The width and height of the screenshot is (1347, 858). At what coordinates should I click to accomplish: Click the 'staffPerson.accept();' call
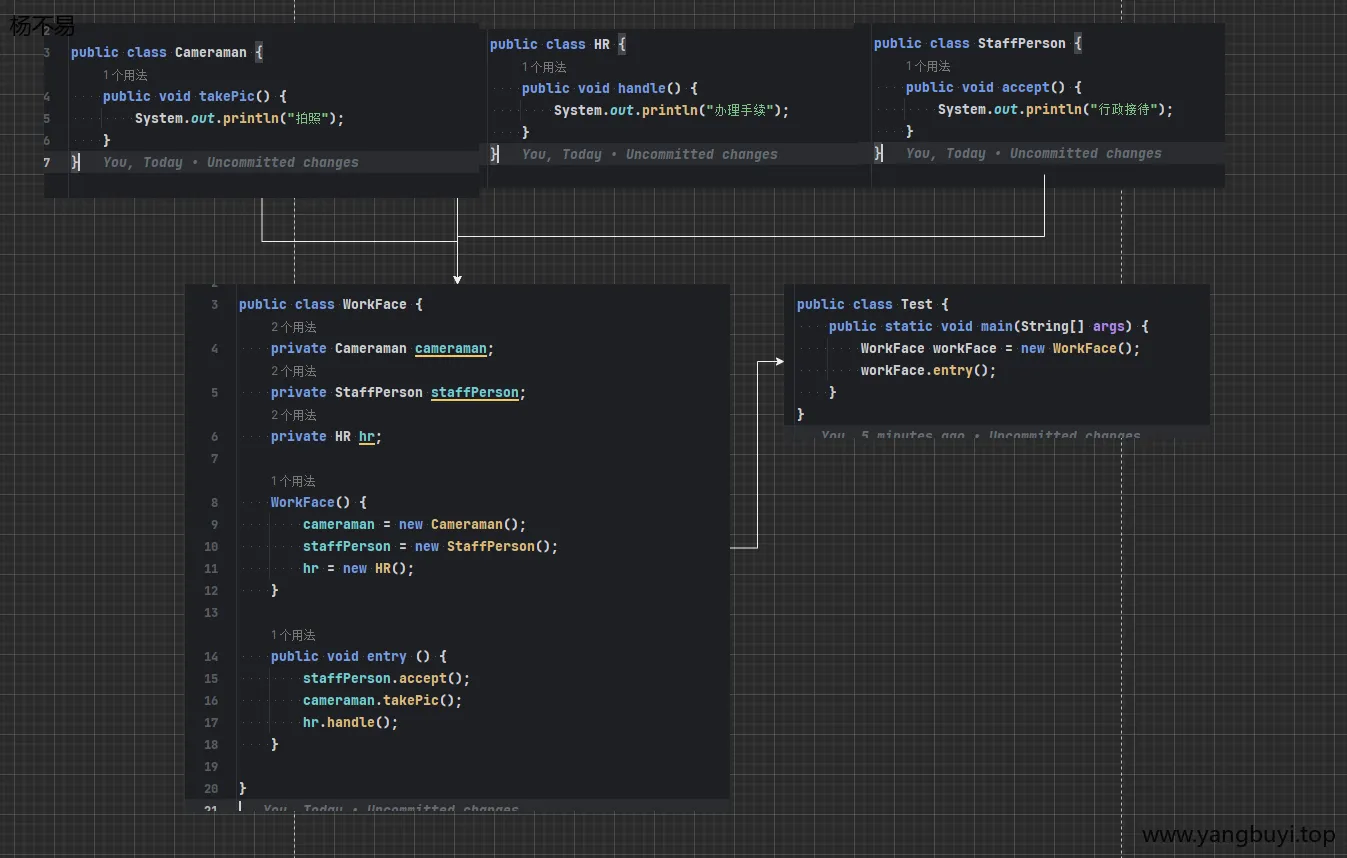386,678
